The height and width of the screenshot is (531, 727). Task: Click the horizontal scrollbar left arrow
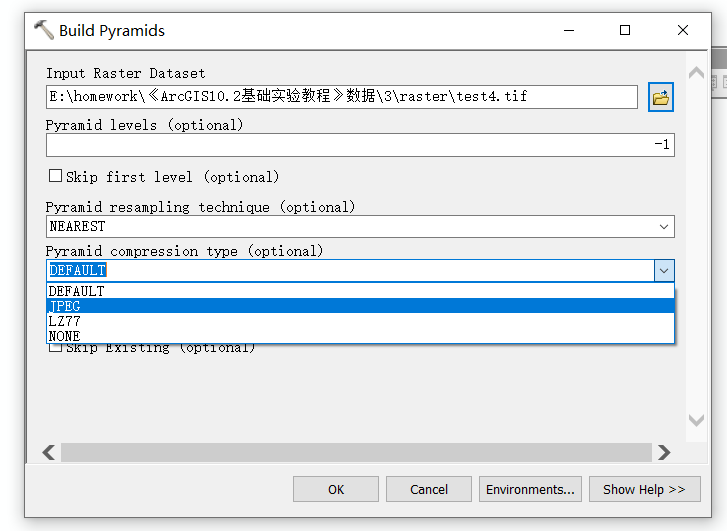[x=49, y=452]
